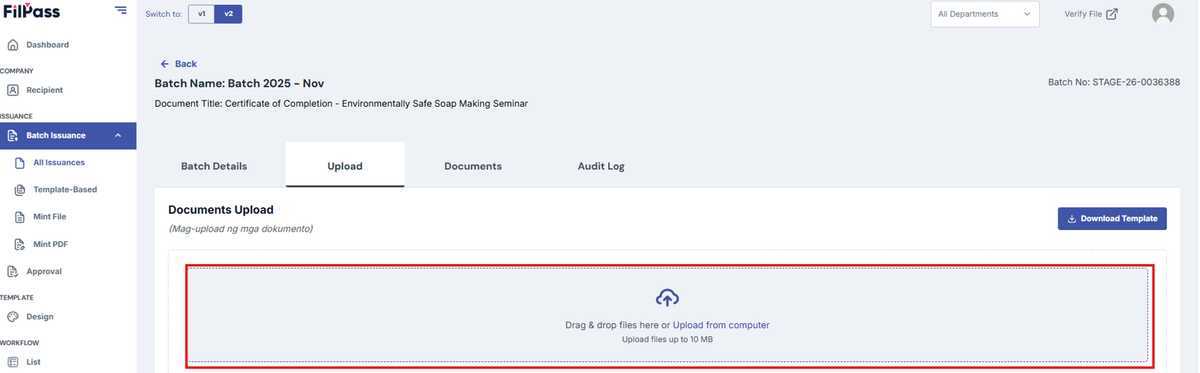Open the Template-Based issuance option

click(x=65, y=190)
